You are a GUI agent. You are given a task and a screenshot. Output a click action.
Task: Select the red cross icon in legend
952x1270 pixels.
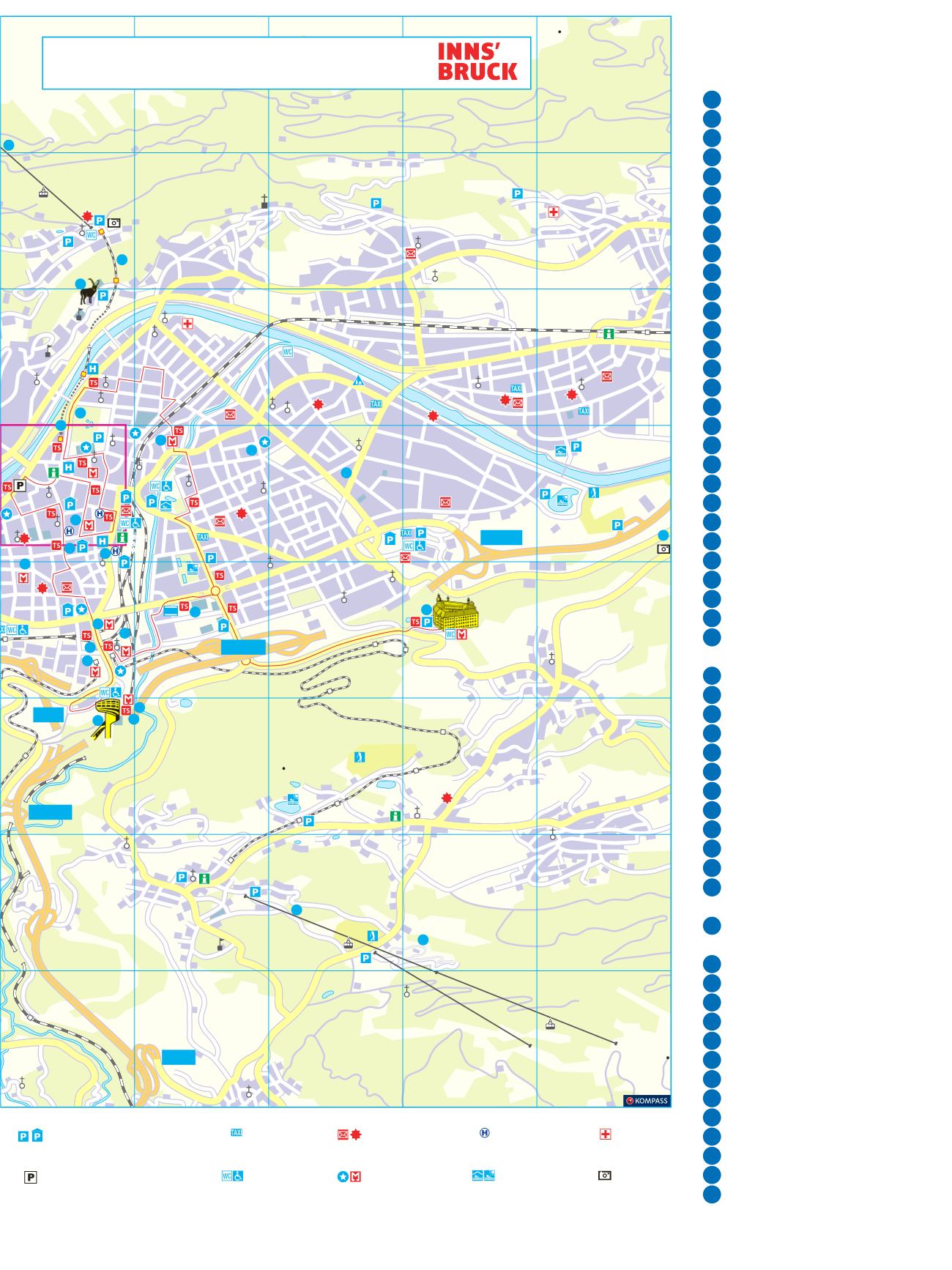(605, 1134)
